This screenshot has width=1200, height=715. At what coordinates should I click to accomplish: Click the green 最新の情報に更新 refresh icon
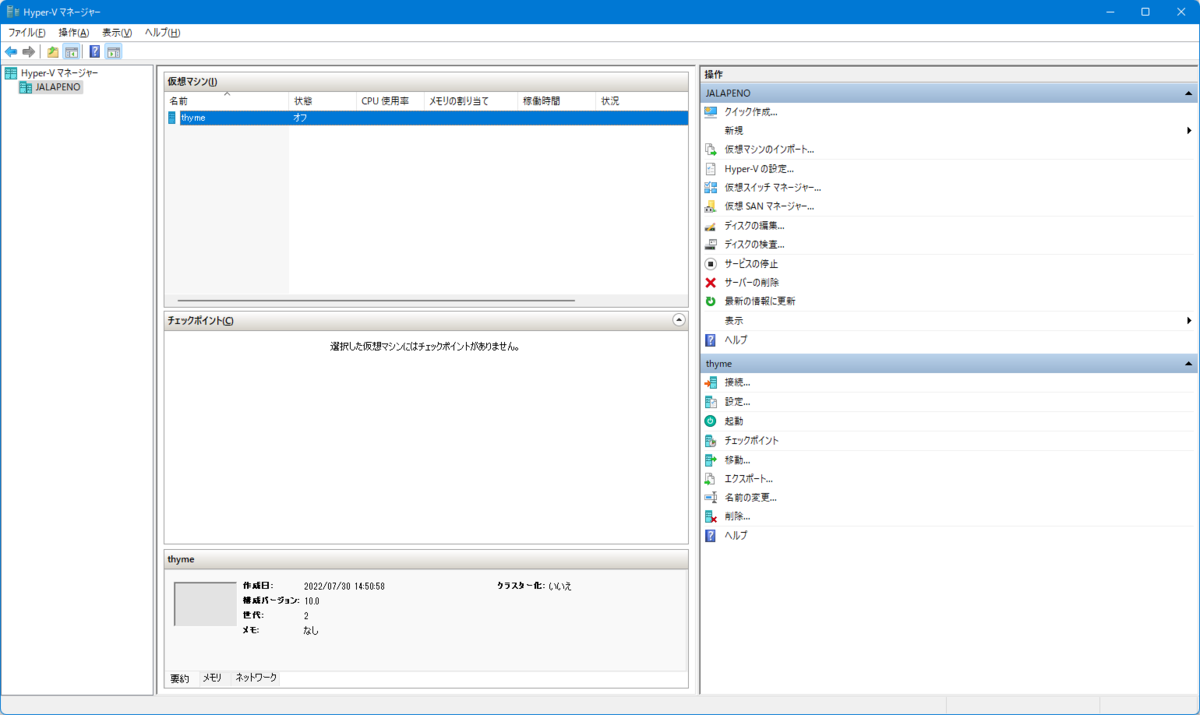coord(711,301)
